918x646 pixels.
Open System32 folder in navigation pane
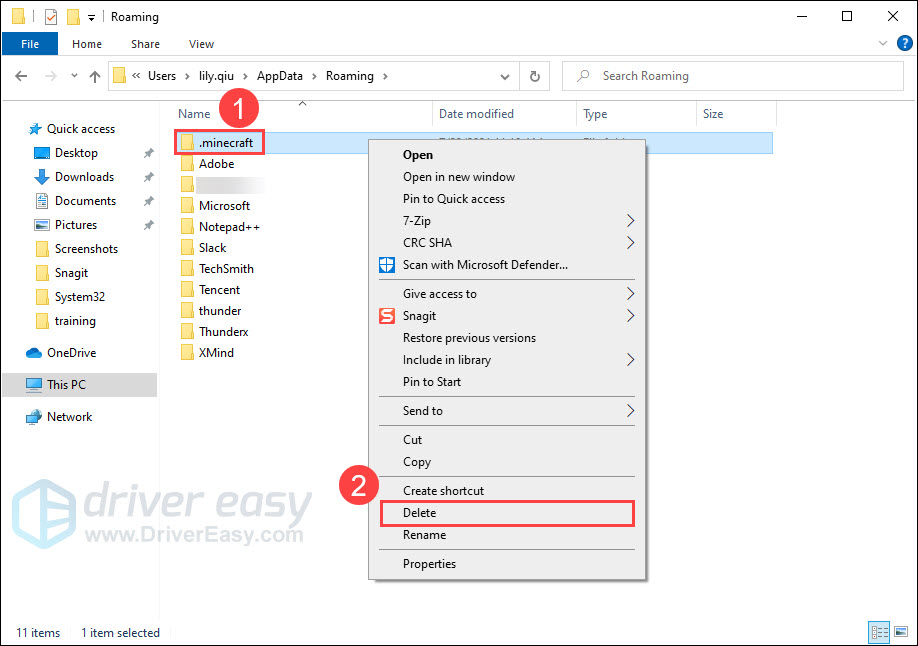(x=80, y=297)
